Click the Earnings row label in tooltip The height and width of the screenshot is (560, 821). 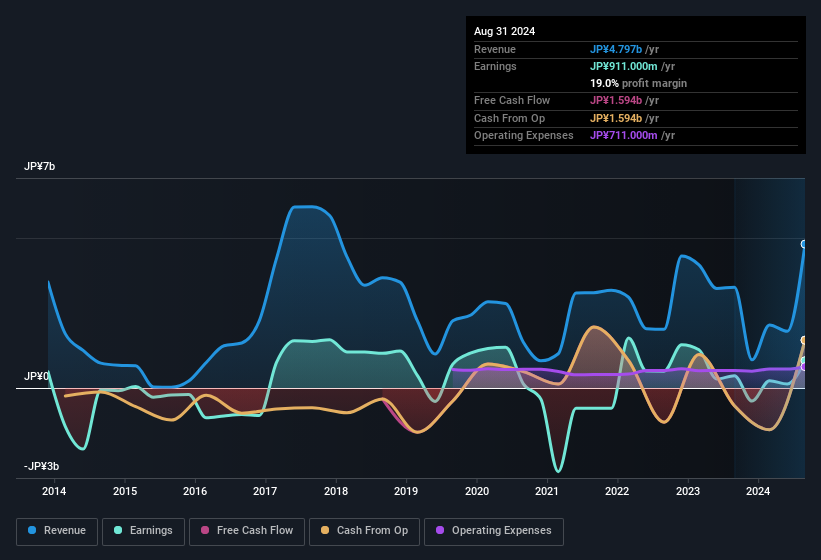[x=495, y=66]
